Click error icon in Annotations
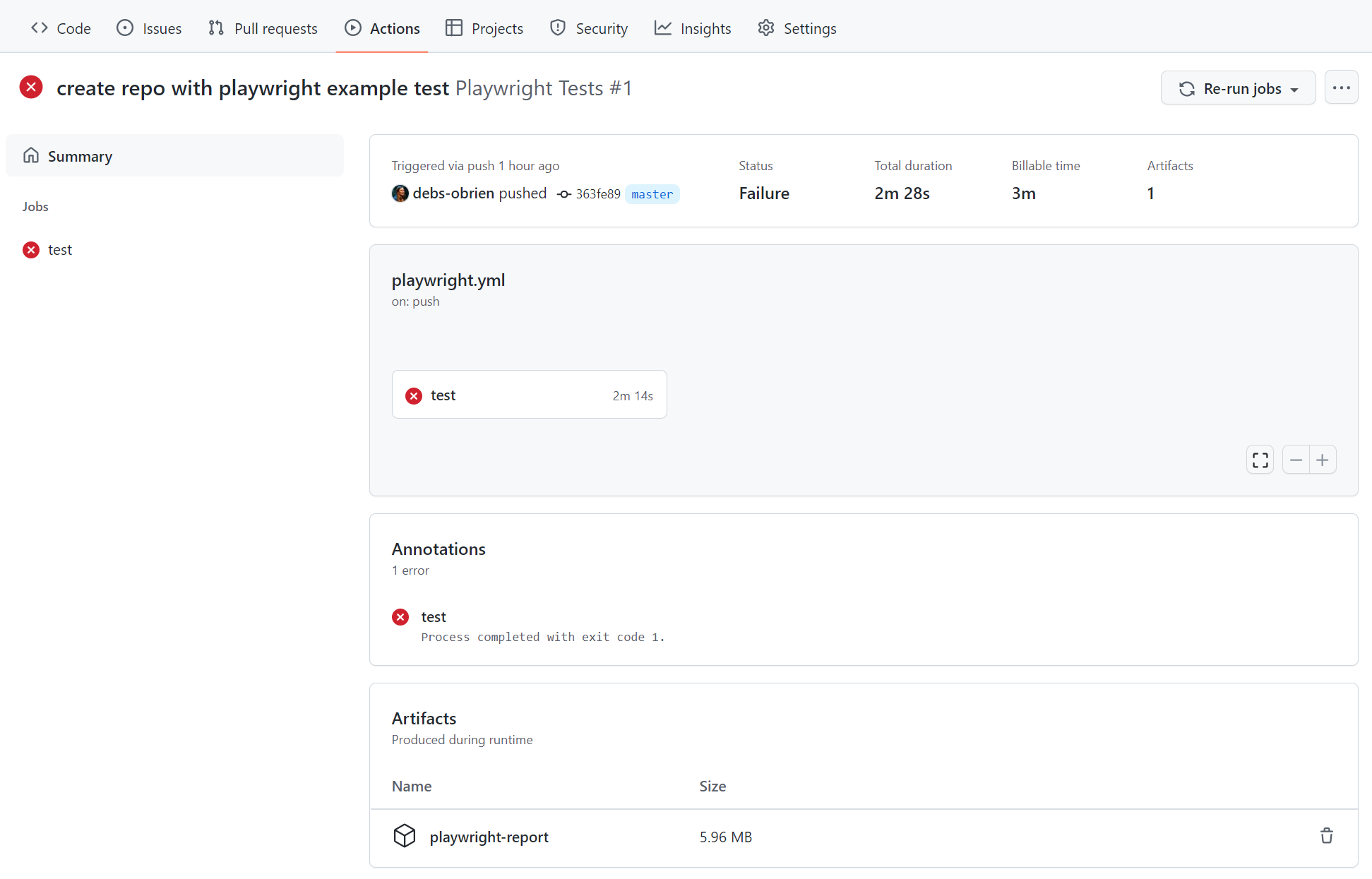The width and height of the screenshot is (1372, 879). pyautogui.click(x=400, y=617)
